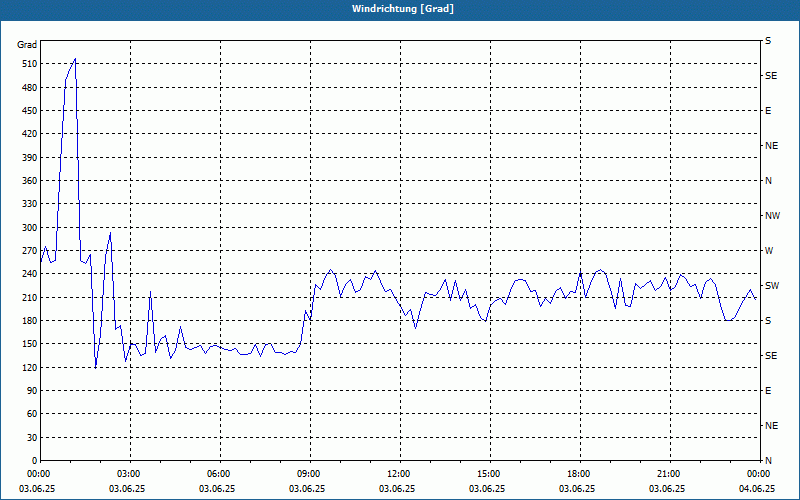The width and height of the screenshot is (800, 500).
Task: Pick the 390 y-axis value
Action: 30,158
